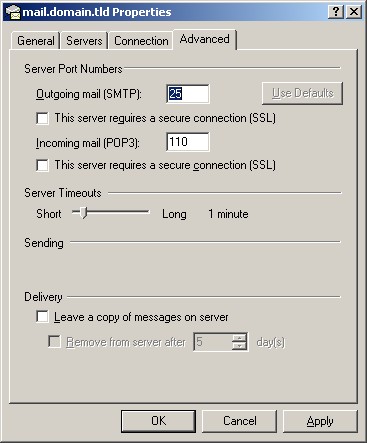Enable SSL for incoming POP3 server

[x=42, y=165]
